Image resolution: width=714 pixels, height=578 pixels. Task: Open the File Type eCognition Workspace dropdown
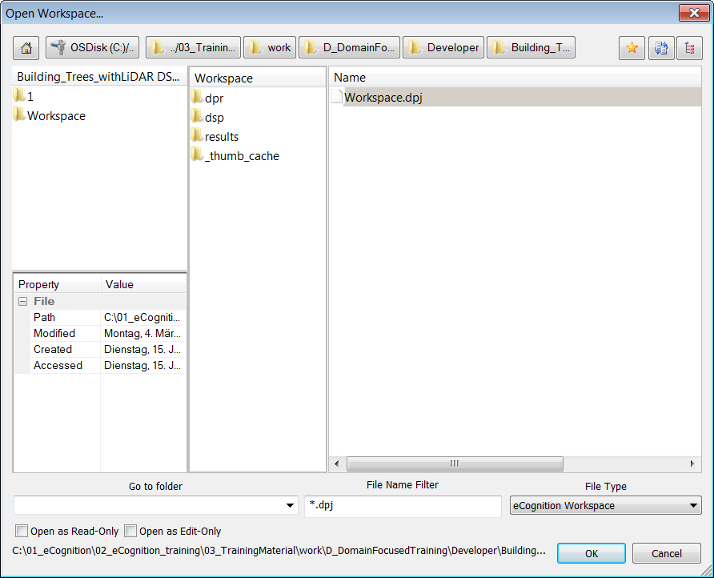[x=606, y=506]
